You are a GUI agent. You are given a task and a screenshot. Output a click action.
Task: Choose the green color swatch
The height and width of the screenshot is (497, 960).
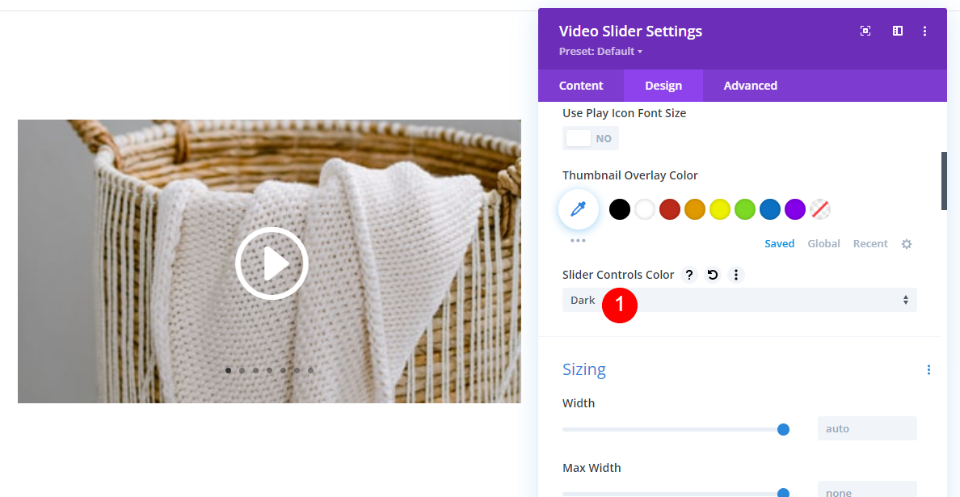(745, 209)
